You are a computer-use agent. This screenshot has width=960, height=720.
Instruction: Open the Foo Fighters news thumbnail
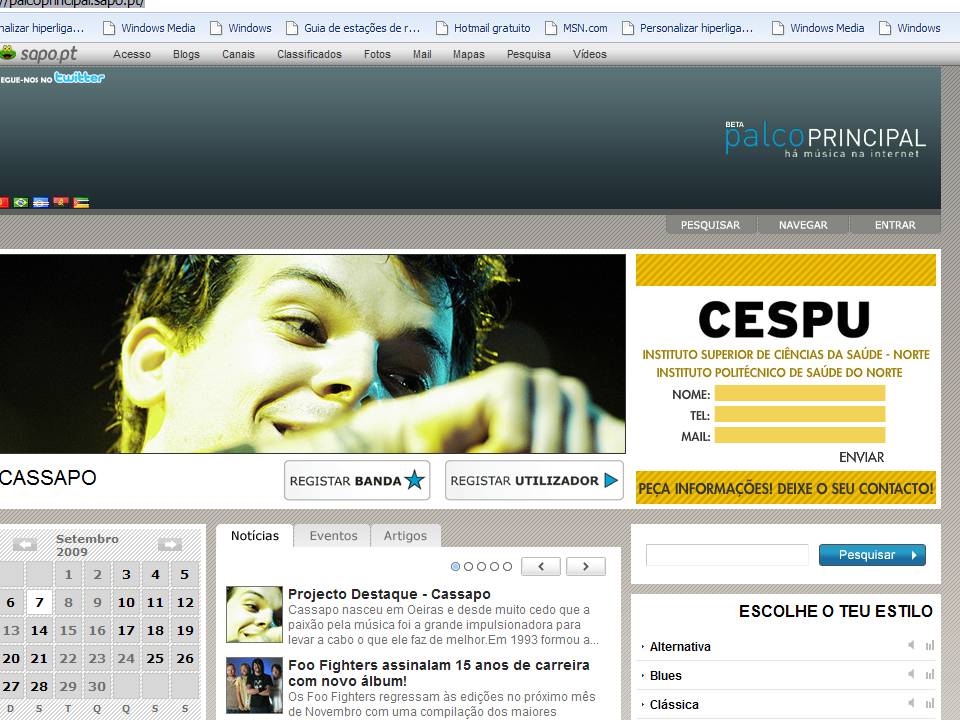[x=254, y=685]
